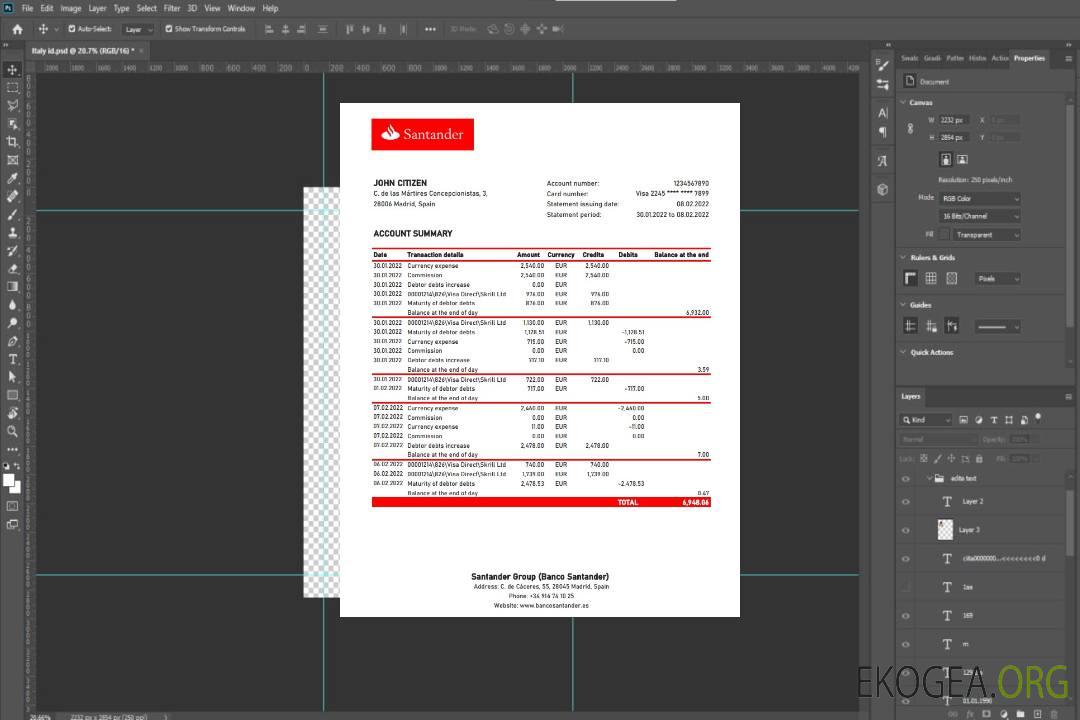
Task: Select the Brush tool
Action: (x=12, y=214)
